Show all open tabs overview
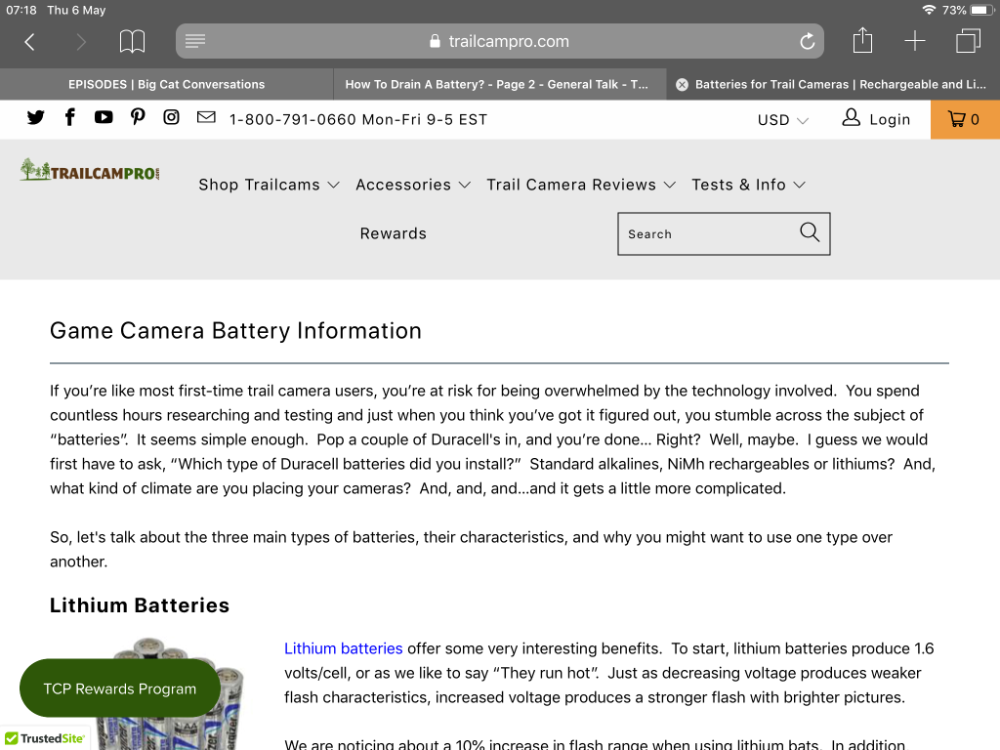Image resolution: width=1000 pixels, height=750 pixels. pos(968,41)
